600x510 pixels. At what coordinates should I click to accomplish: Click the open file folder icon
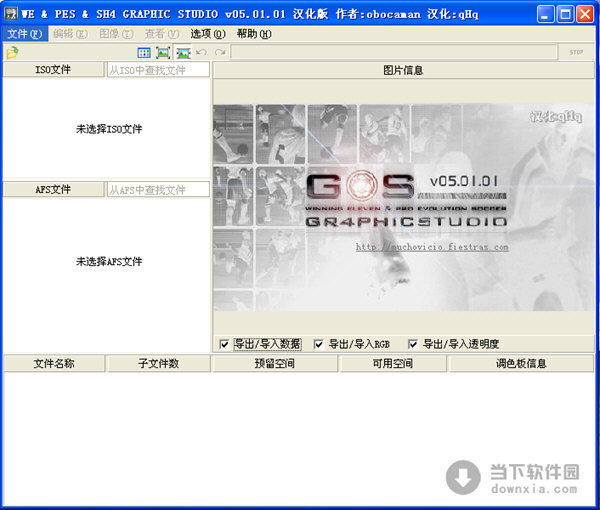tap(12, 52)
